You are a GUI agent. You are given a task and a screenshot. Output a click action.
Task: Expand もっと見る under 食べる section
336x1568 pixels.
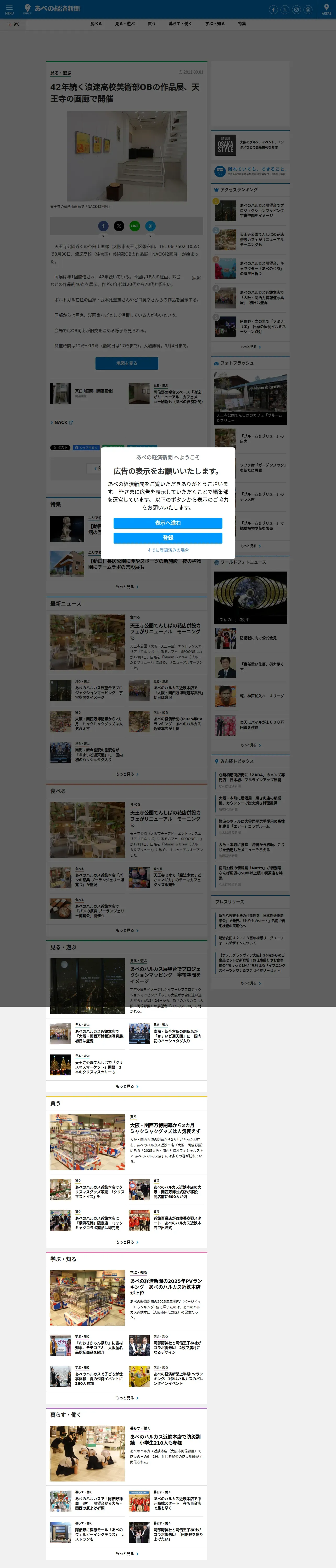pyautogui.click(x=127, y=930)
